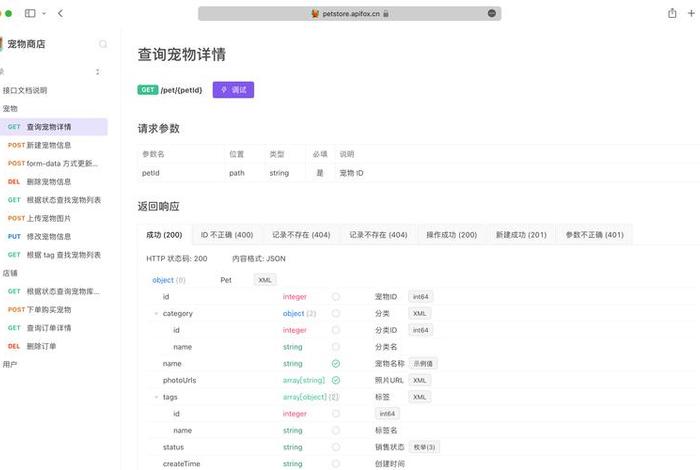Click the sidebar toggle icon in the toolbar
This screenshot has height=470, width=700.
tap(30, 13)
